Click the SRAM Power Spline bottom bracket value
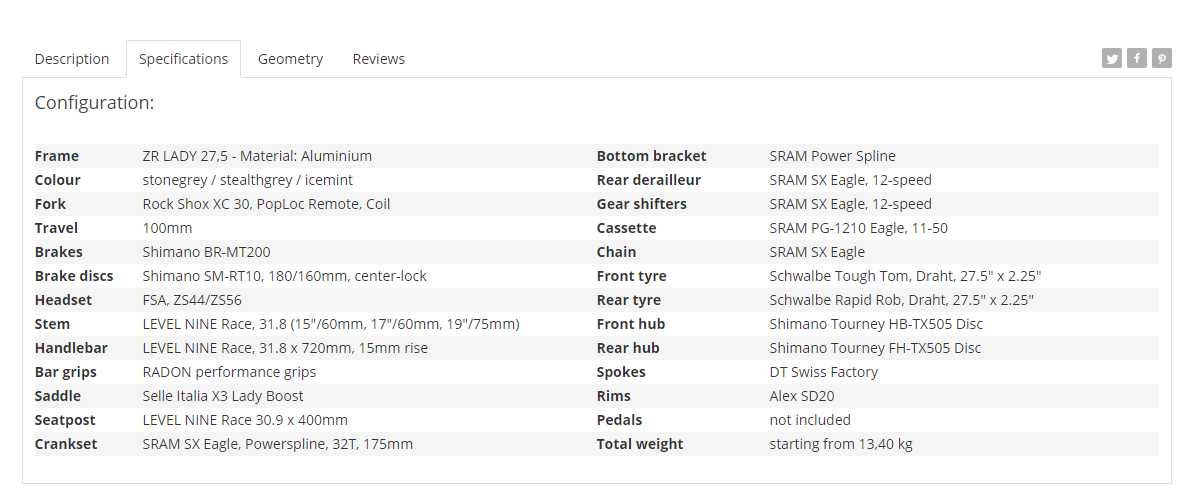The image size is (1193, 501). (x=832, y=156)
